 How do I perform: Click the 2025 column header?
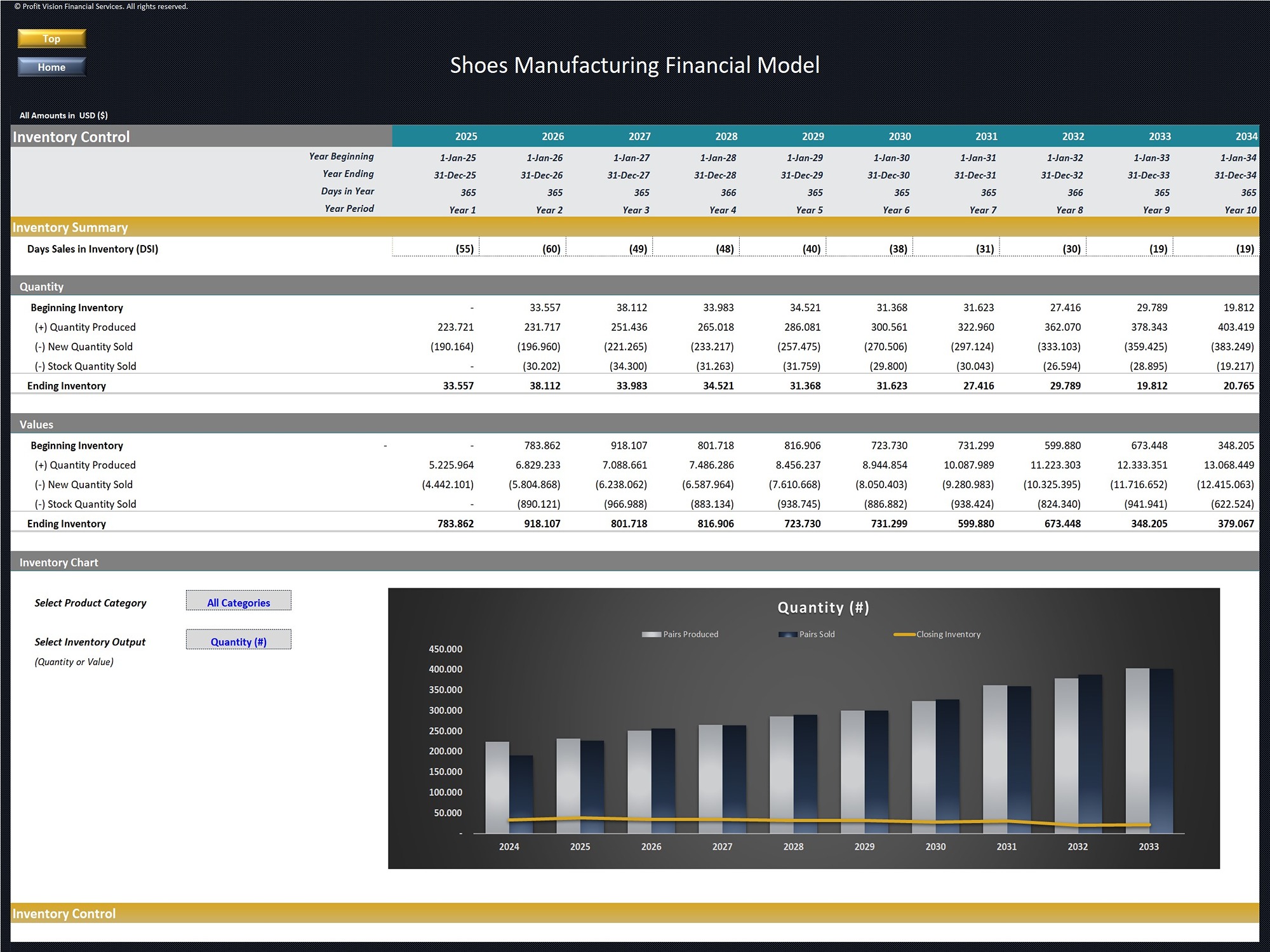pyautogui.click(x=465, y=136)
